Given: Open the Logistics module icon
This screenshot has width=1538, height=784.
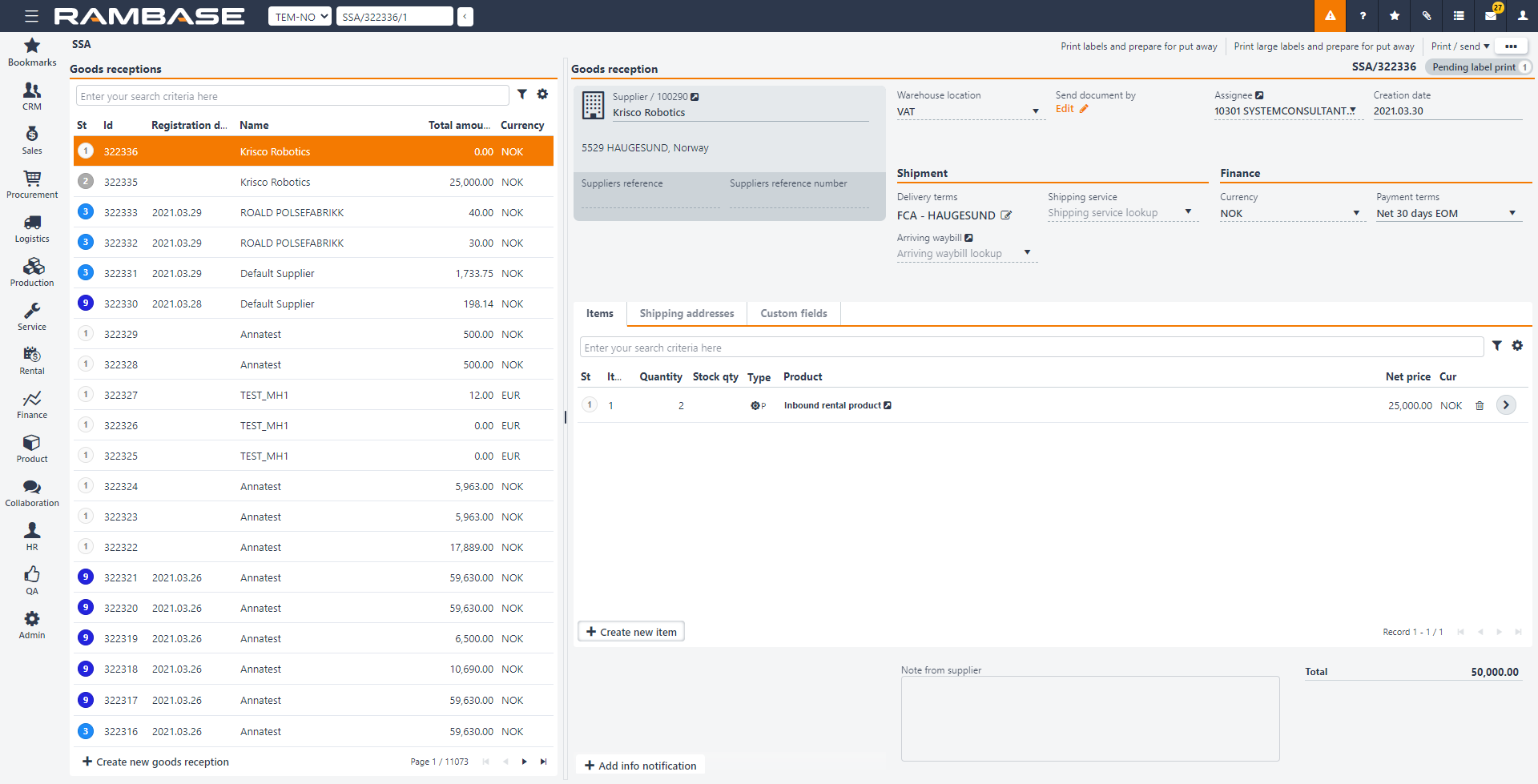Looking at the screenshot, I should 32,228.
